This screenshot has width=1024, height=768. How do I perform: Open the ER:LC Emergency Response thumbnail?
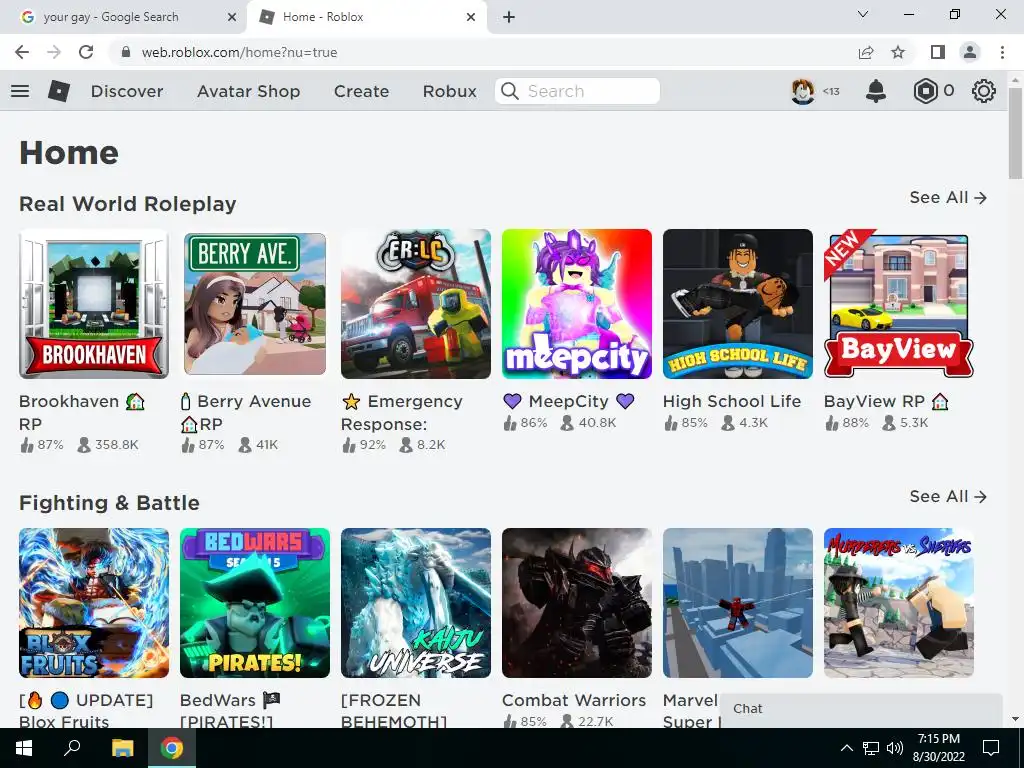(x=416, y=304)
